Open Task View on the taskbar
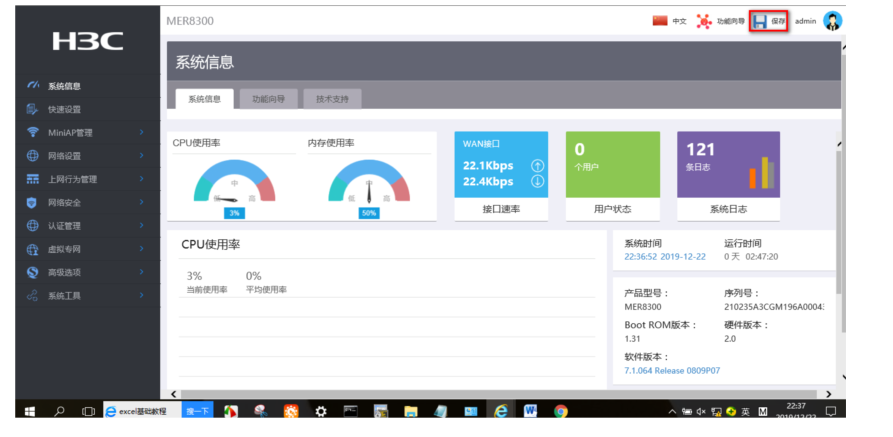The image size is (893, 437). tap(88, 411)
